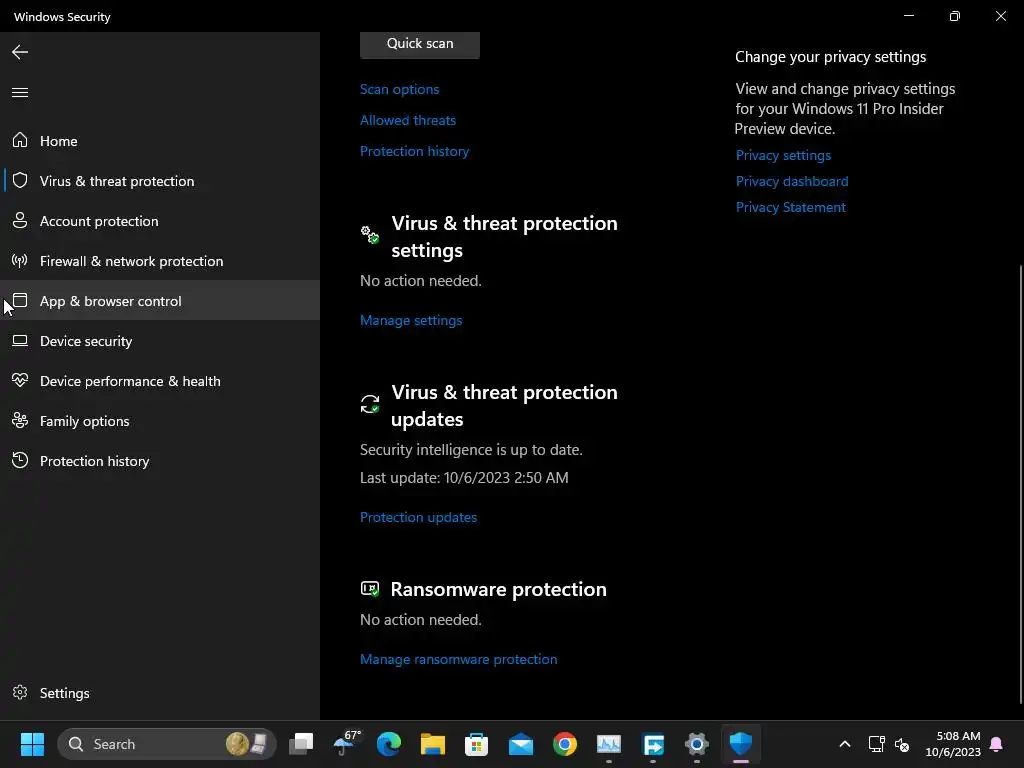Click the Home house icon

point(20,140)
